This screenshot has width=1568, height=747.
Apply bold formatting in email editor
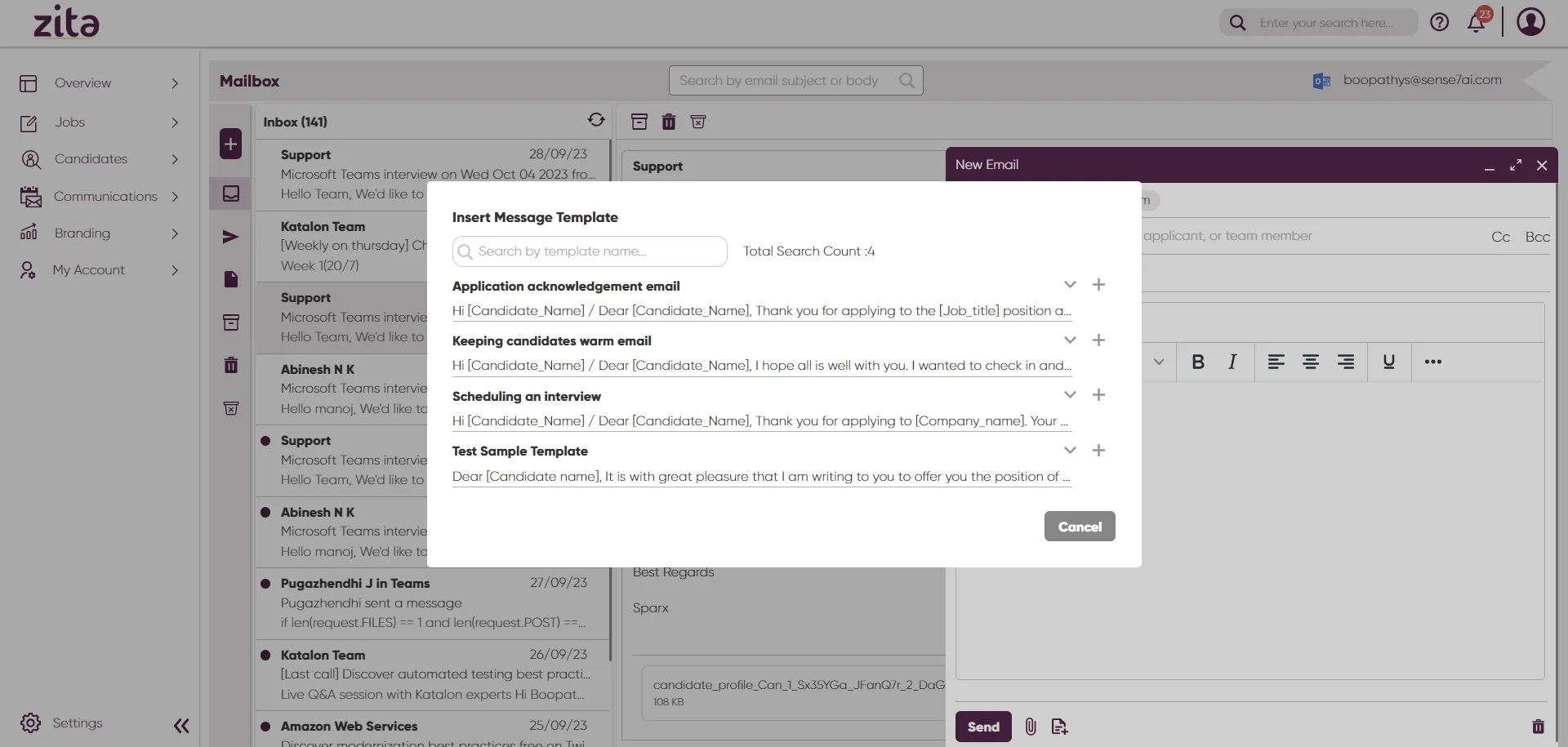1198,362
